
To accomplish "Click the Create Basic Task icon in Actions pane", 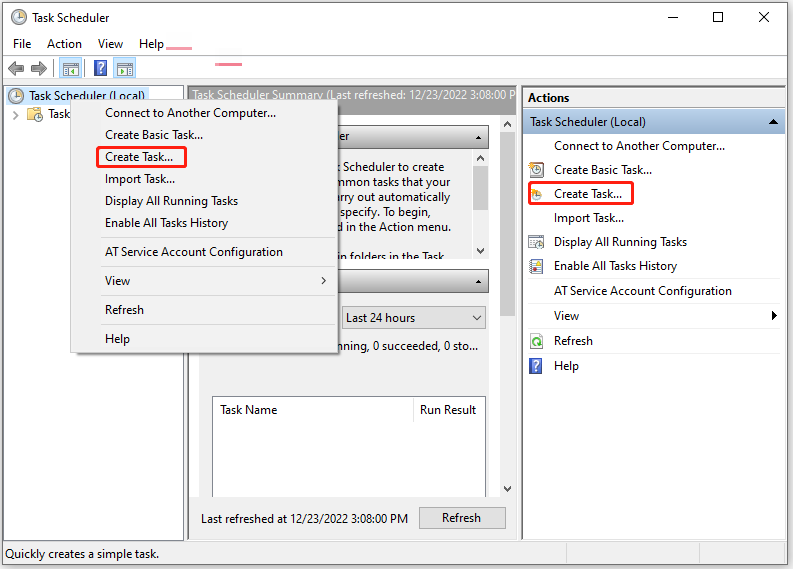I will [x=536, y=169].
